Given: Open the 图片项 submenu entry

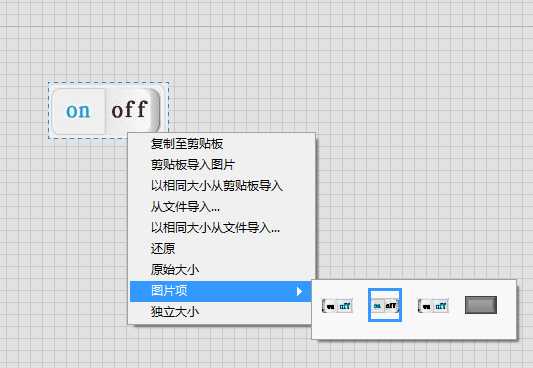Looking at the screenshot, I should [x=221, y=291].
